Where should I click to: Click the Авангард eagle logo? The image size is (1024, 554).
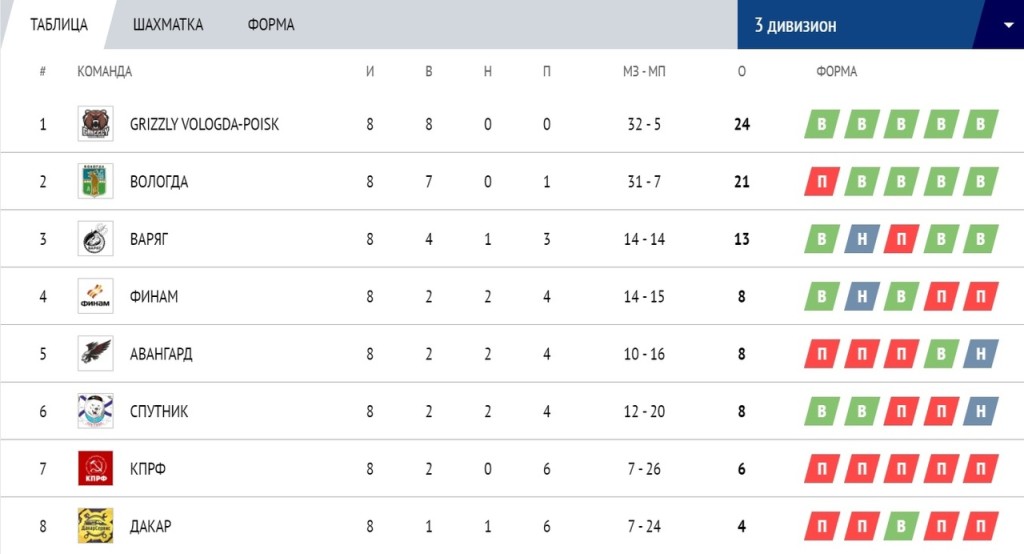click(95, 353)
